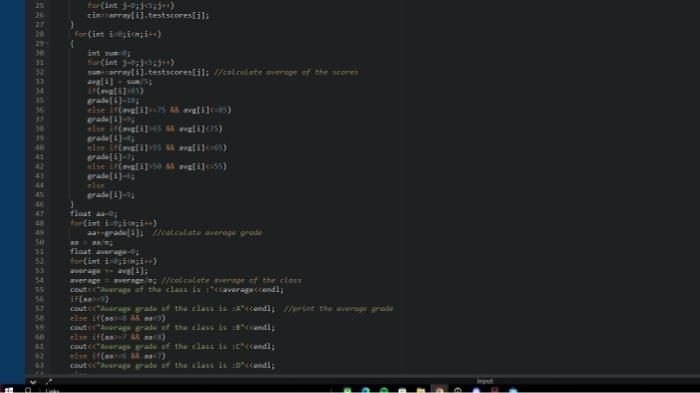Click the comment '//calculate average of the scores'
This screenshot has width=700, height=393.
(x=286, y=72)
